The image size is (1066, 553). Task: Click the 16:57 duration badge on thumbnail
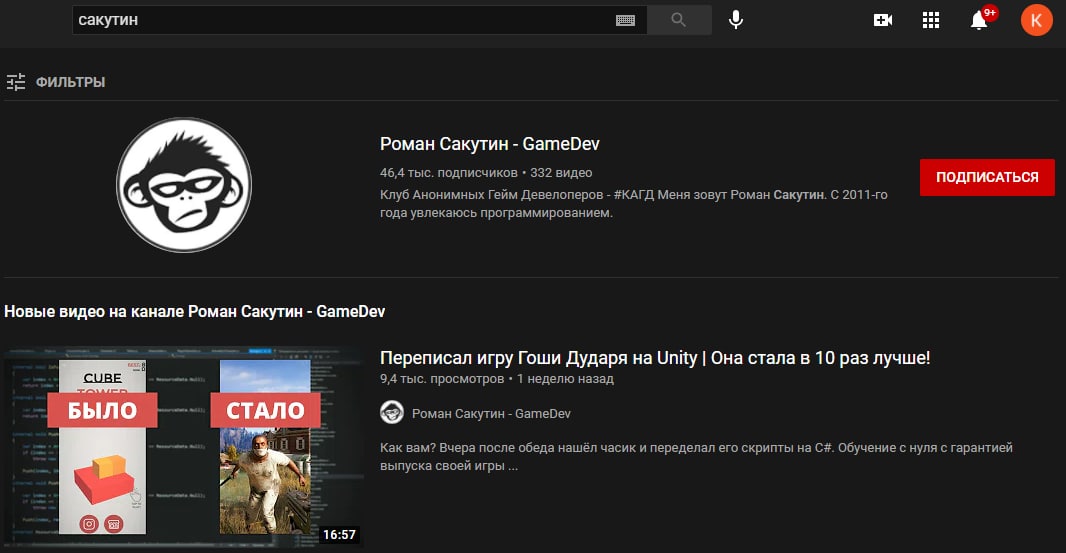click(x=339, y=535)
